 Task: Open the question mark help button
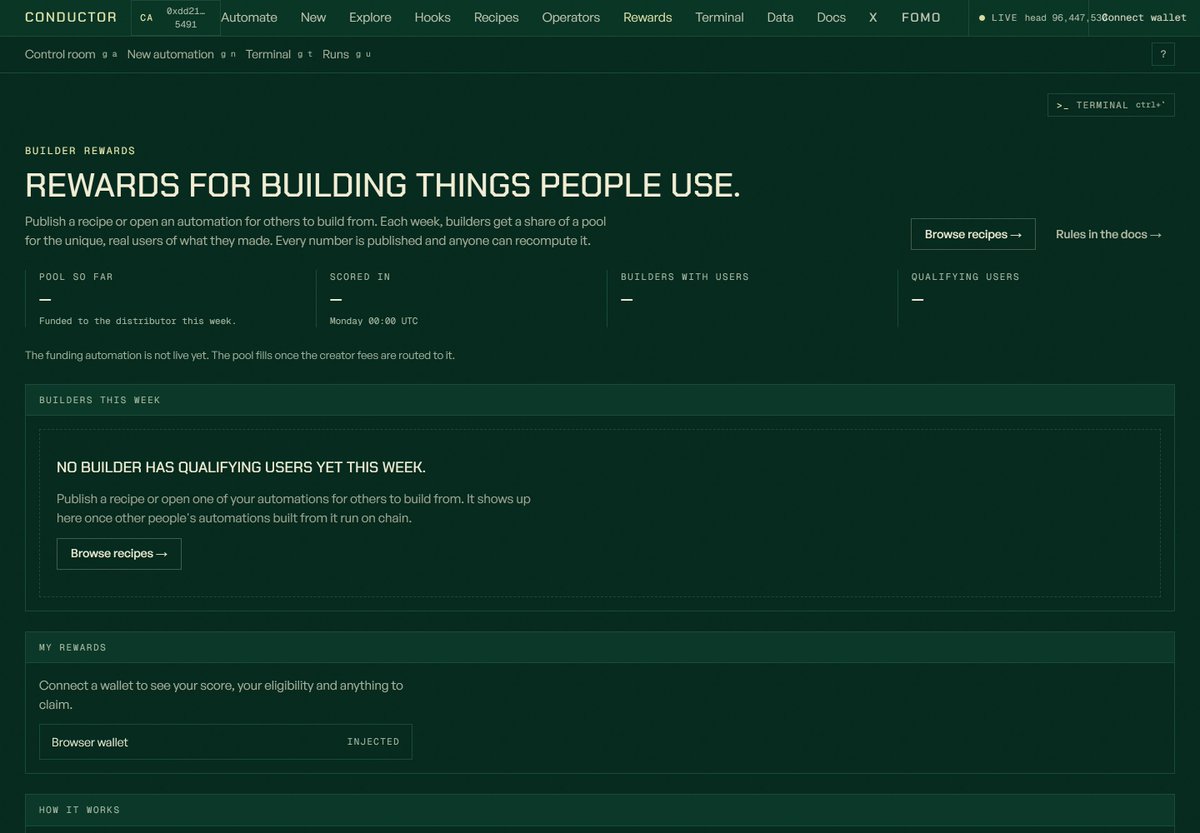[x=1163, y=55]
